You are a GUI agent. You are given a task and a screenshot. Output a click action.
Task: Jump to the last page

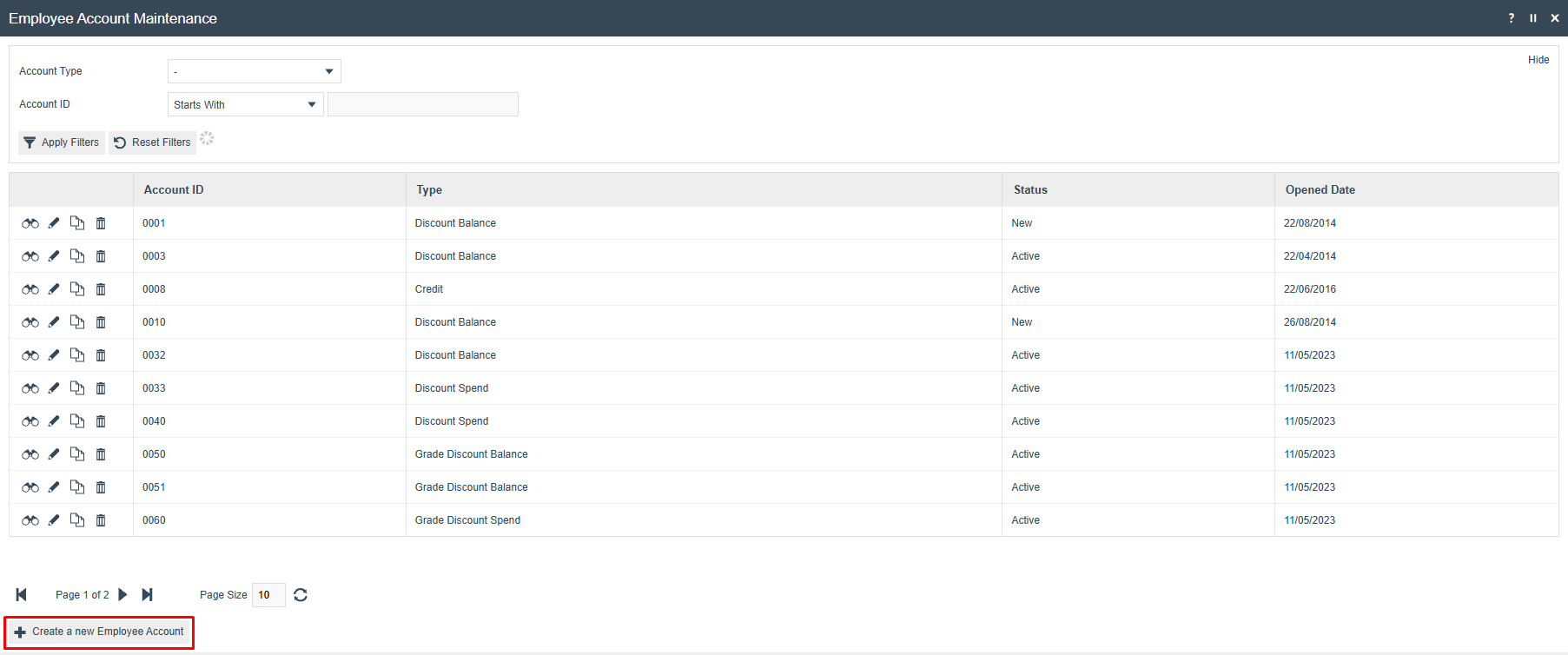click(148, 595)
